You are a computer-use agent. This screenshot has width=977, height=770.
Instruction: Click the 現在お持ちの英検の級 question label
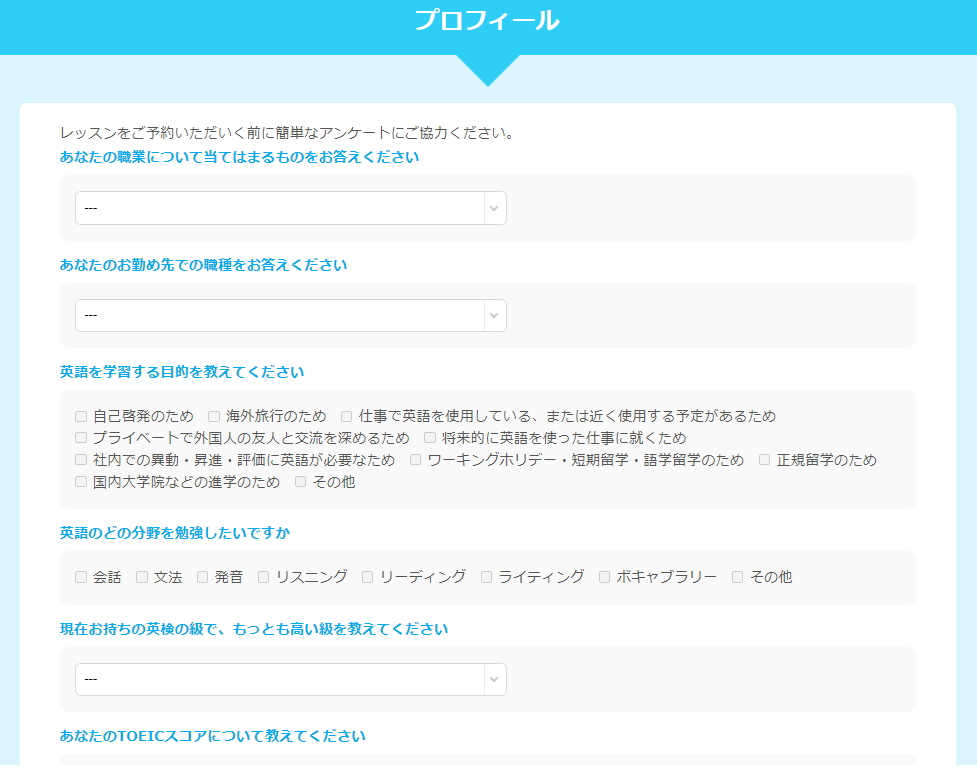click(x=254, y=629)
